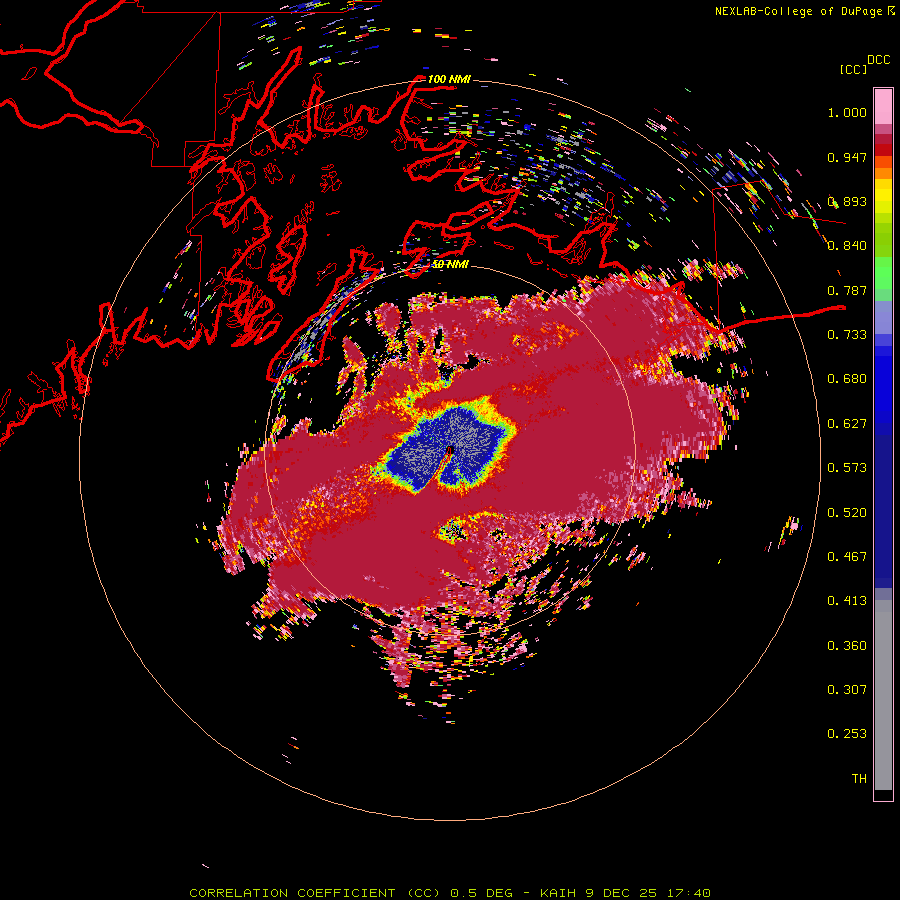Click the 0.893 color scale value
This screenshot has width=900, height=900.
click(847, 201)
